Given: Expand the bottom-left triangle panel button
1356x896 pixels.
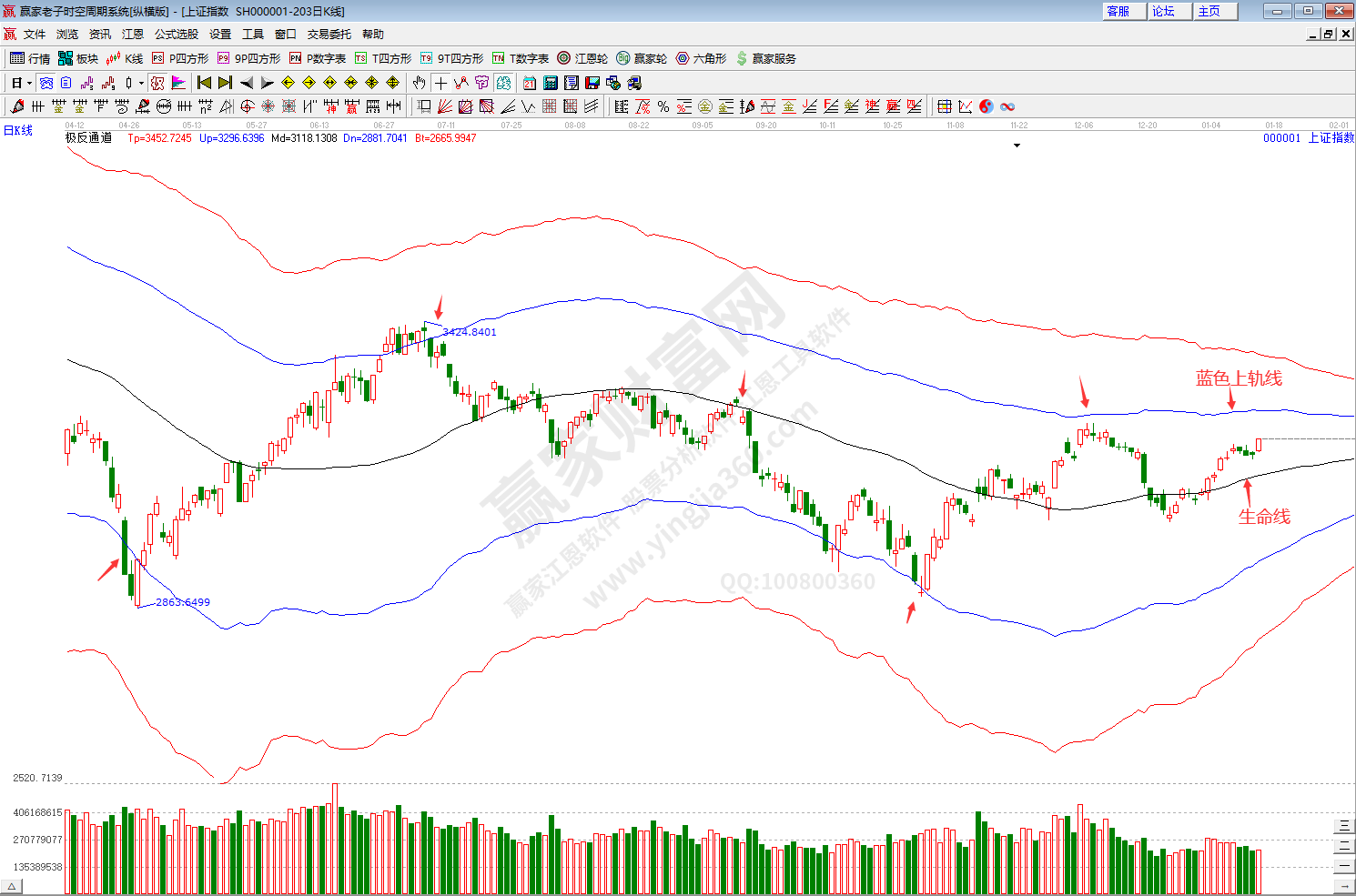Looking at the screenshot, I should coord(12,886).
